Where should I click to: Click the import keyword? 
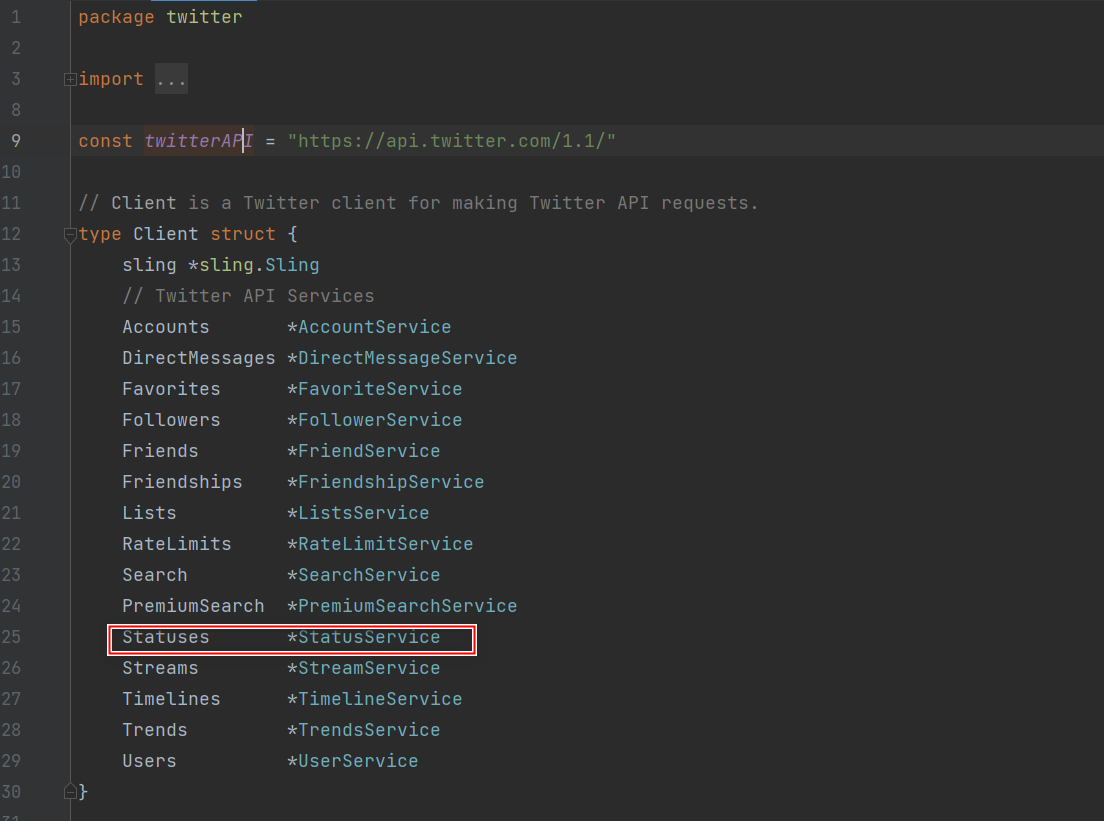point(111,79)
